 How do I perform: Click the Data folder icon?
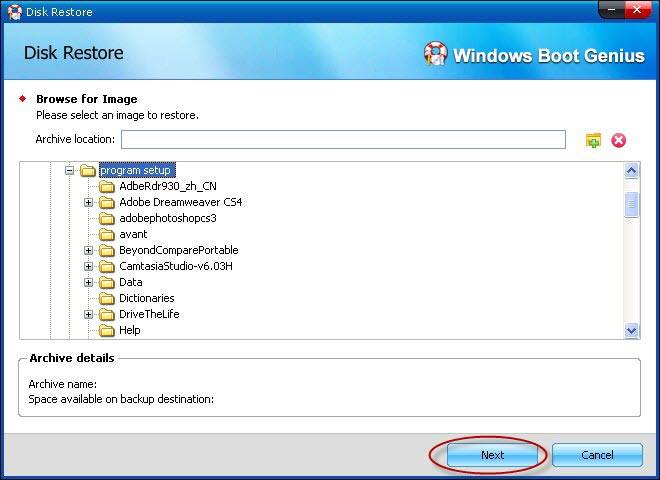pos(106,283)
